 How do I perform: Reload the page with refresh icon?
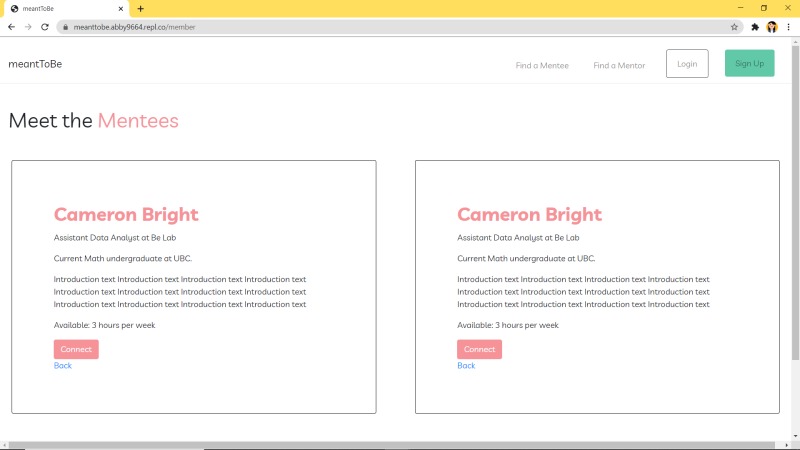click(x=45, y=27)
